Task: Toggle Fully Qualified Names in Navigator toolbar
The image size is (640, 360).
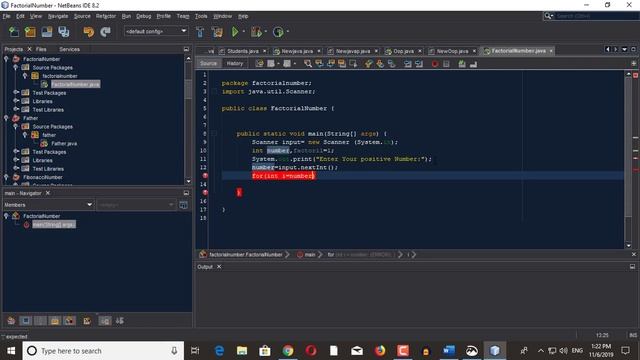Action: click(87, 320)
